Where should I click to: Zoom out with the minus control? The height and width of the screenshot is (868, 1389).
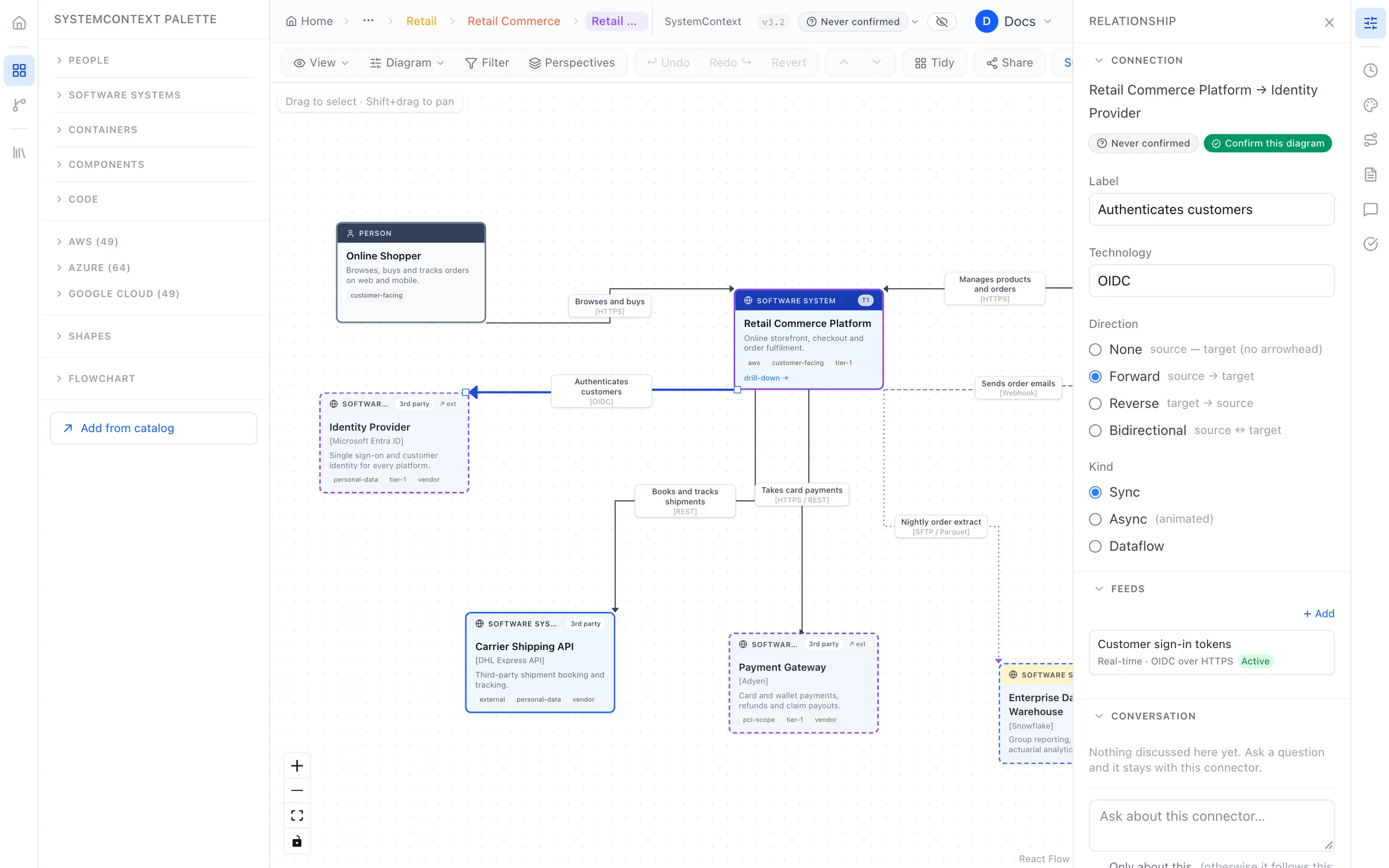click(x=297, y=790)
